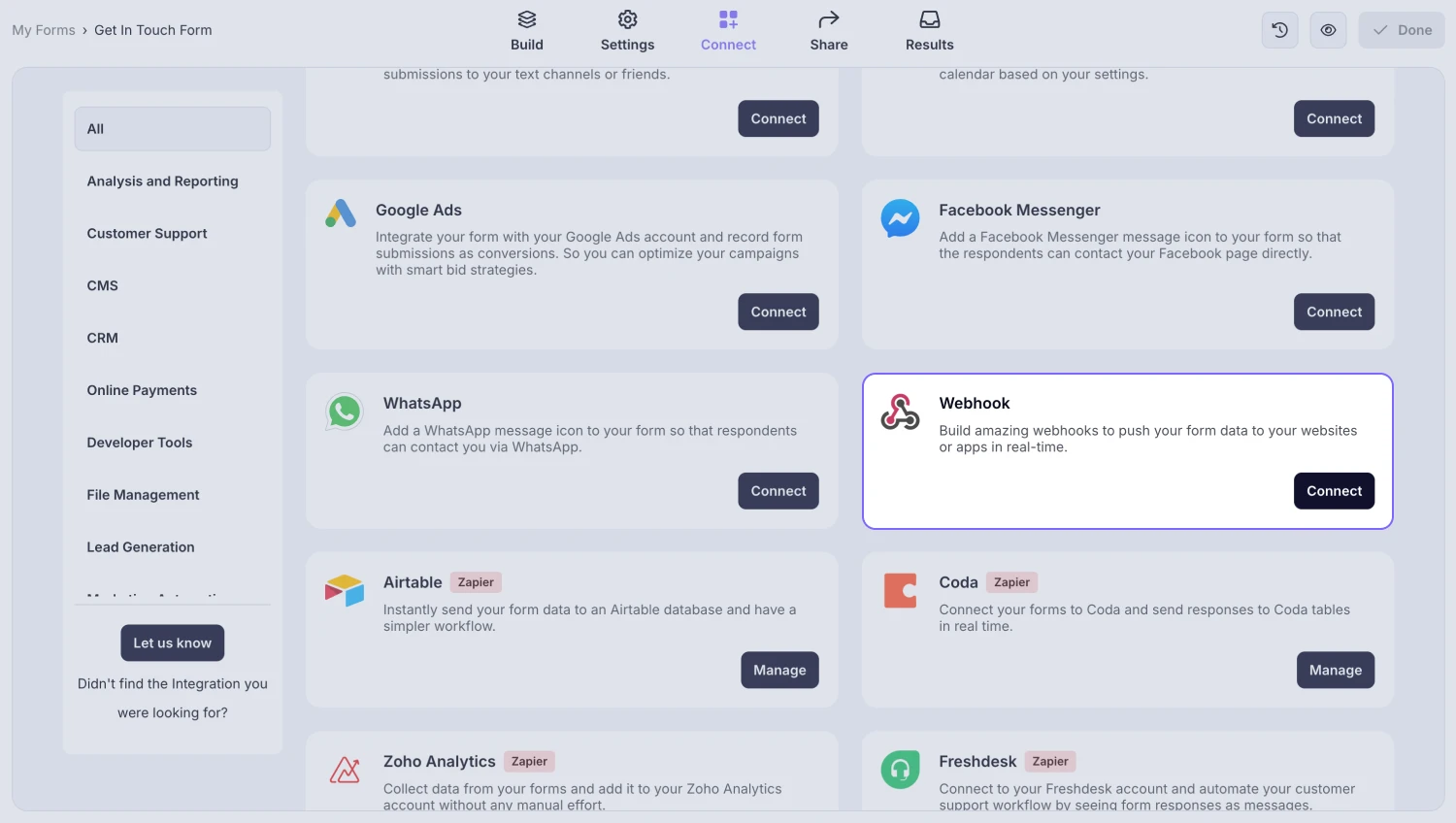Viewport: 1456px width, 823px height.
Task: Click the Freshdesk headset icon
Action: pyautogui.click(x=900, y=770)
